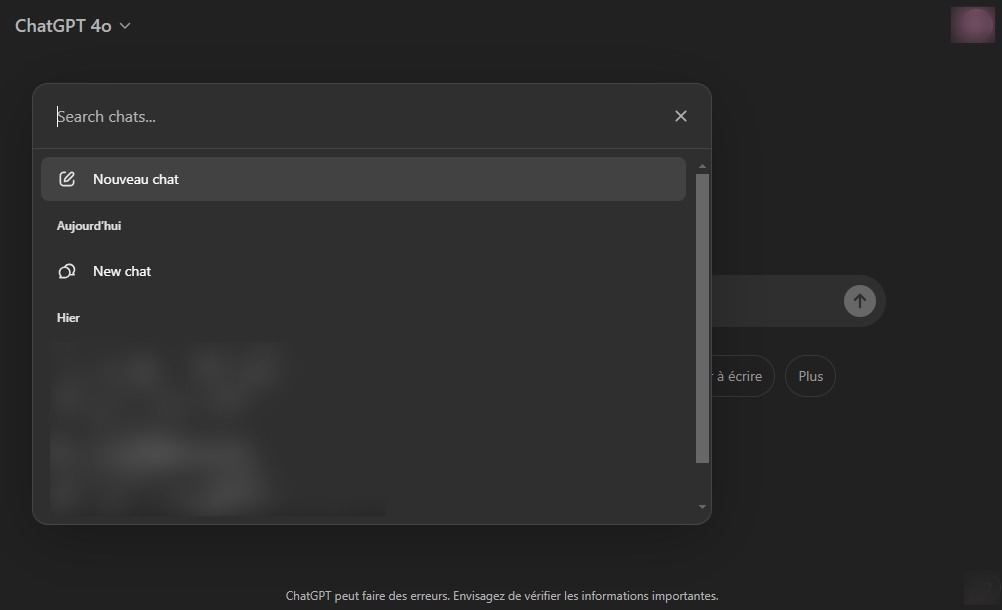
Task: Click the scrollbar up arrow in chat list
Action: click(702, 166)
